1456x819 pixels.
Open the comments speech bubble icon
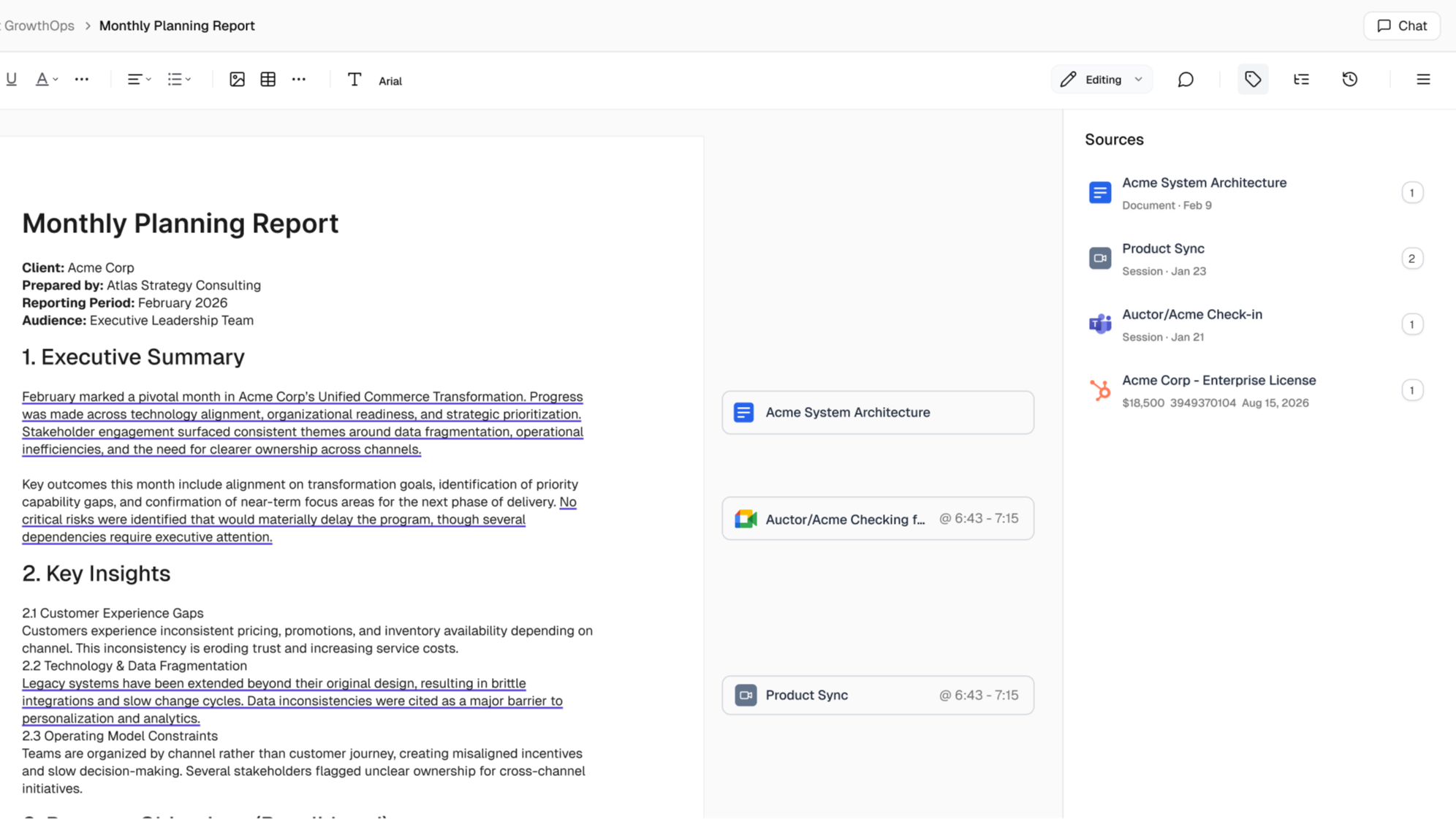point(1186,80)
